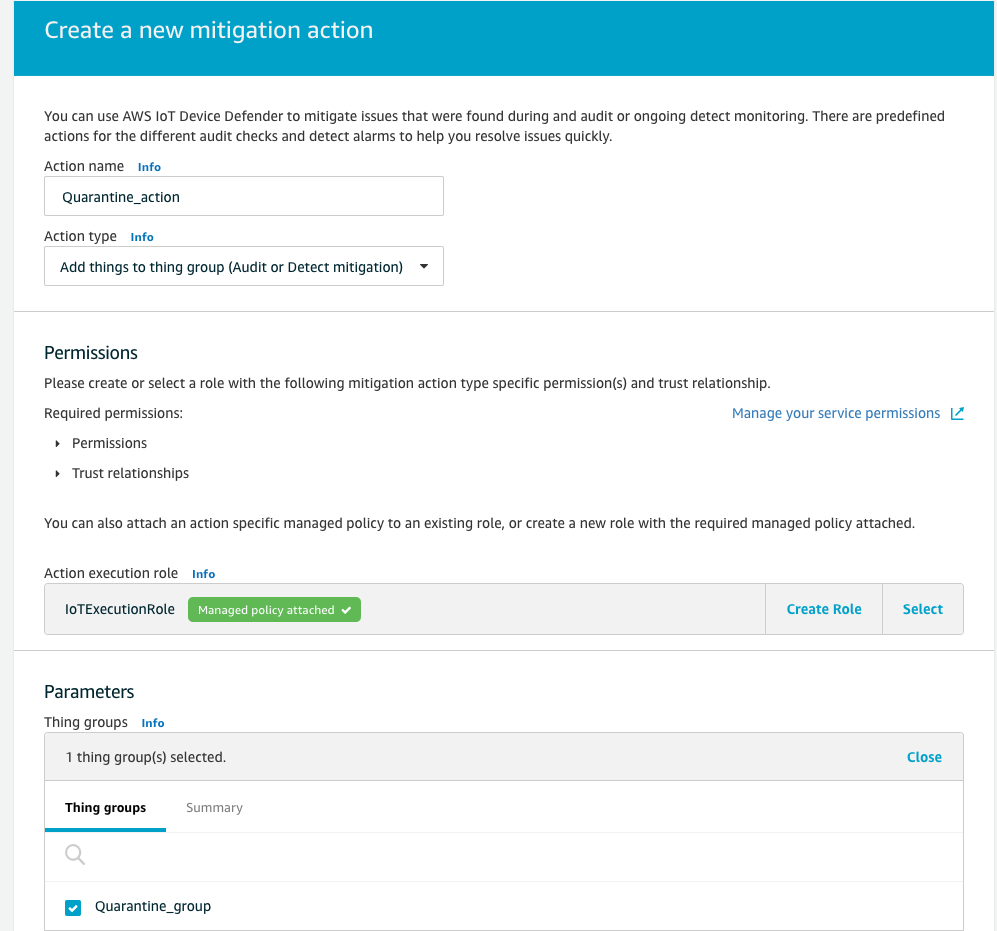Select the Thing groups tab
Screen dimensions: 997x931
(105, 807)
